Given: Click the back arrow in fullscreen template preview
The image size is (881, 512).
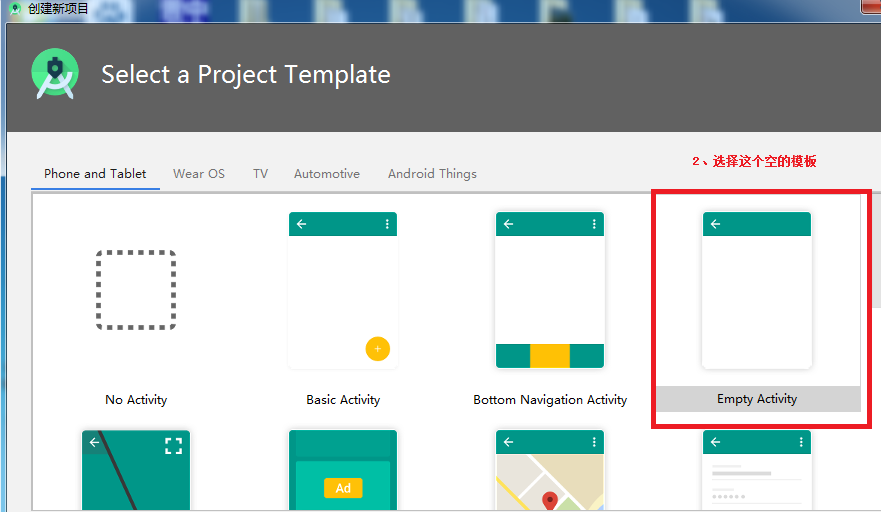Looking at the screenshot, I should (94, 442).
